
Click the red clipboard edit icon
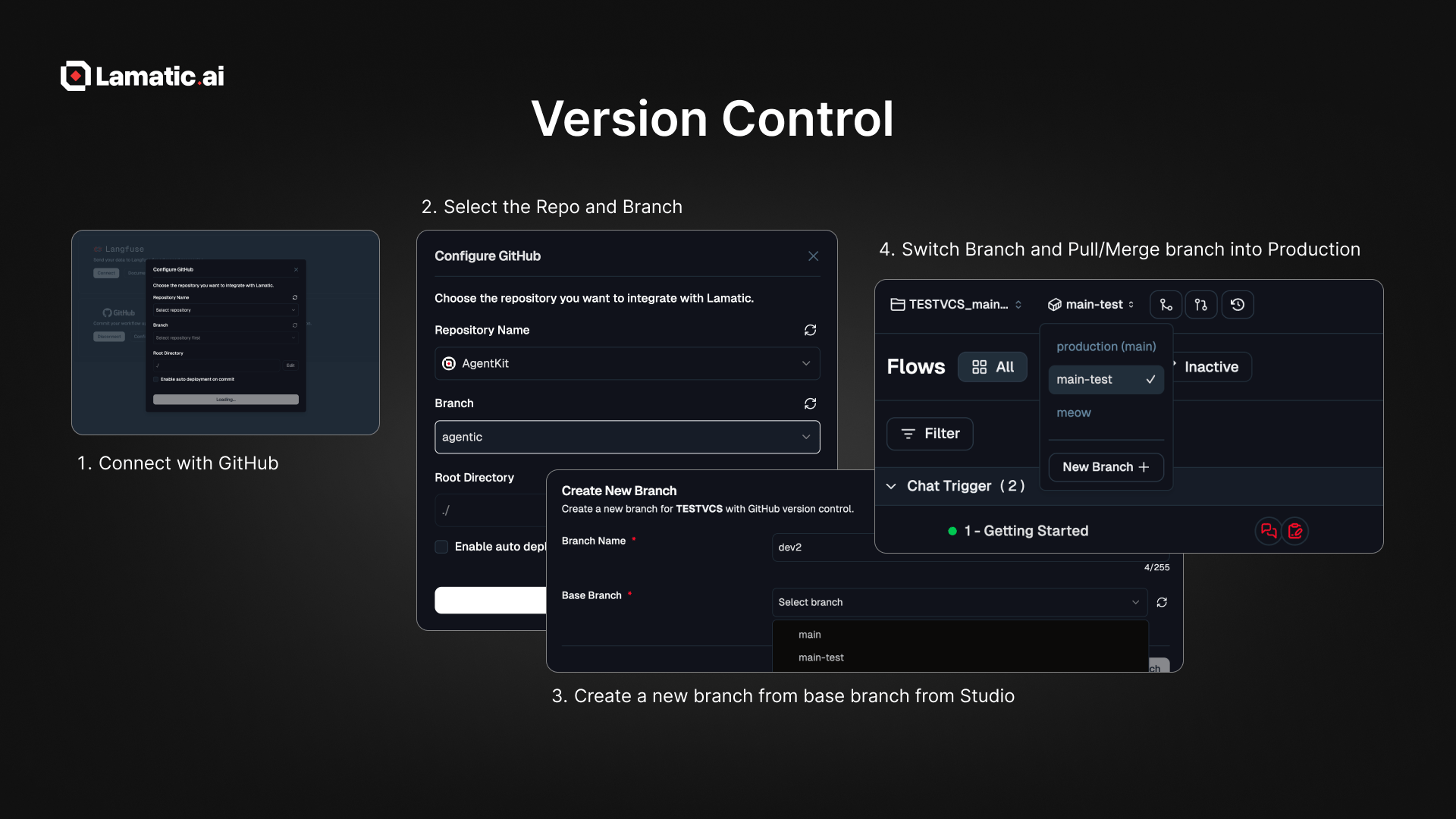pos(1295,531)
